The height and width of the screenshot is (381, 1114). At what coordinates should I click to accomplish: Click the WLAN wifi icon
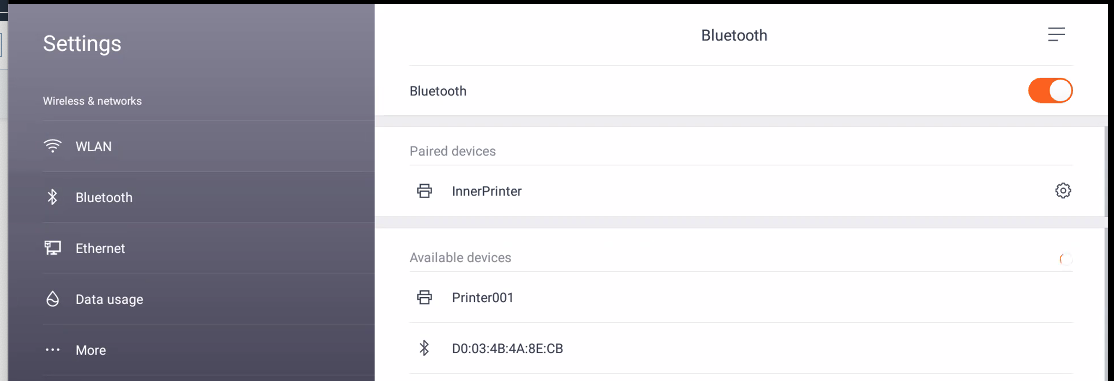(x=52, y=146)
